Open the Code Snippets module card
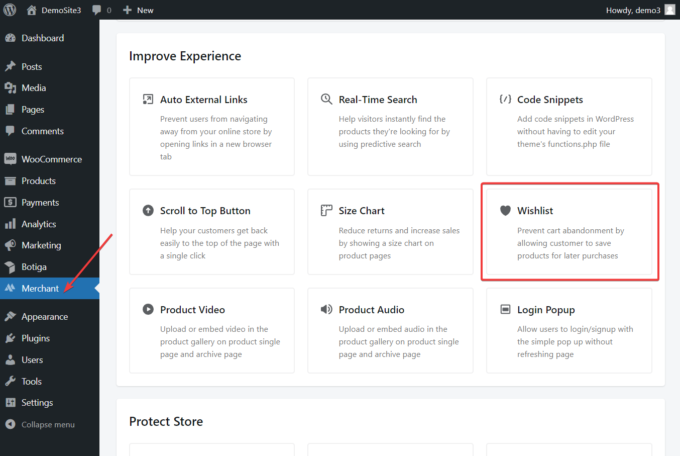Screen dimensions: 680x456 click(569, 127)
